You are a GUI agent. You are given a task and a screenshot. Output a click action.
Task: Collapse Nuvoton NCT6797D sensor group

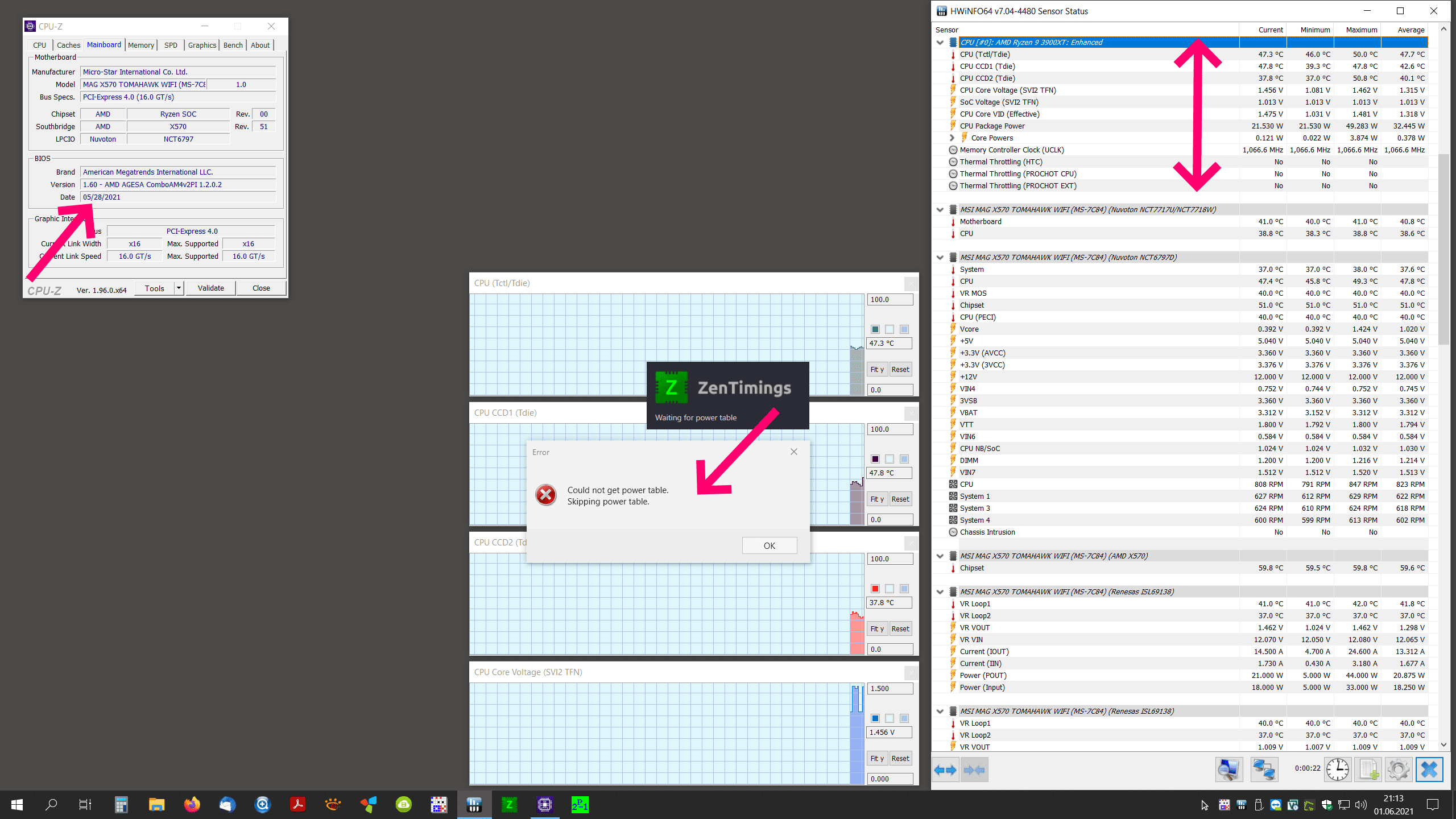pyautogui.click(x=940, y=258)
